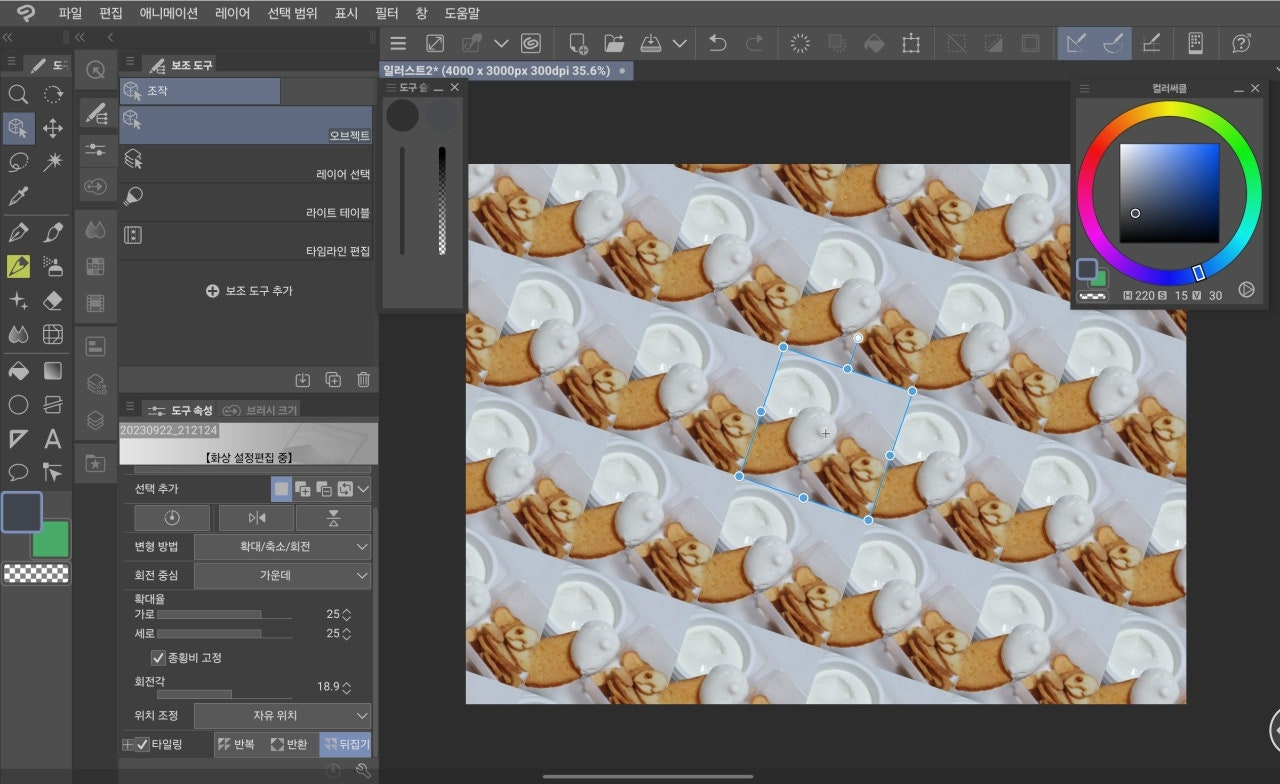This screenshot has height=784, width=1280.
Task: Open file with folder icon in command bar
Action: click(614, 43)
